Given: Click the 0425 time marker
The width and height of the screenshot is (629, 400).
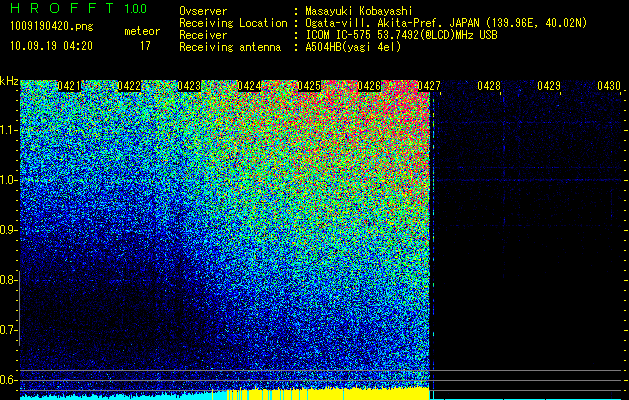Looking at the screenshot, I should coord(309,86).
